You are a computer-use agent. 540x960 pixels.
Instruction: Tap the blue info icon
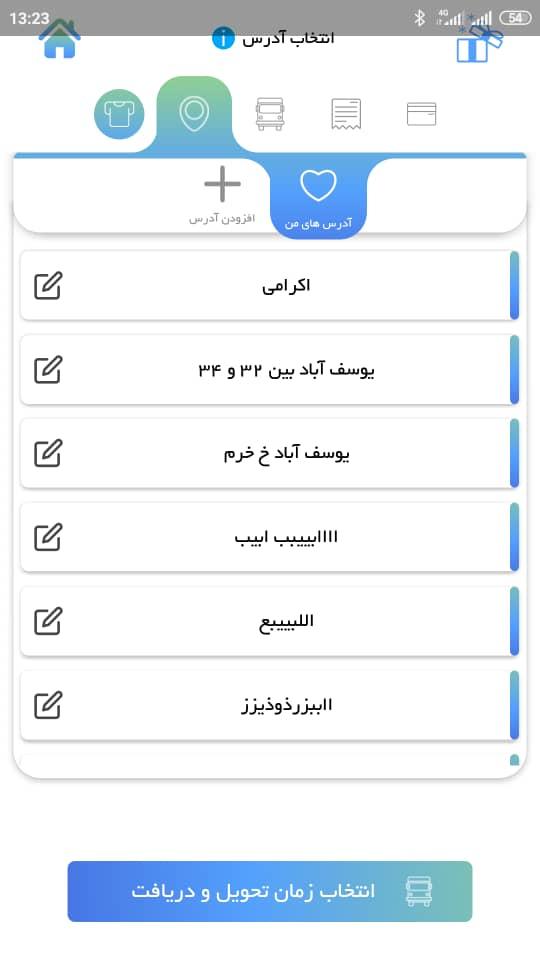point(223,39)
